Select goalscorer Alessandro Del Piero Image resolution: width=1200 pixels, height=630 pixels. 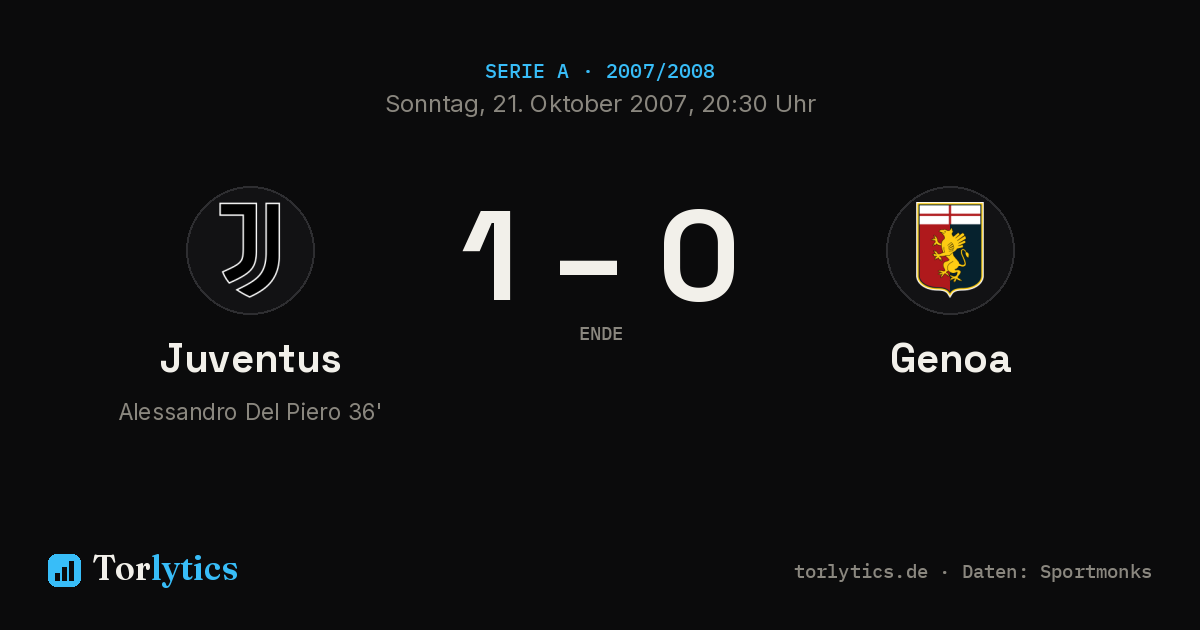(x=230, y=412)
